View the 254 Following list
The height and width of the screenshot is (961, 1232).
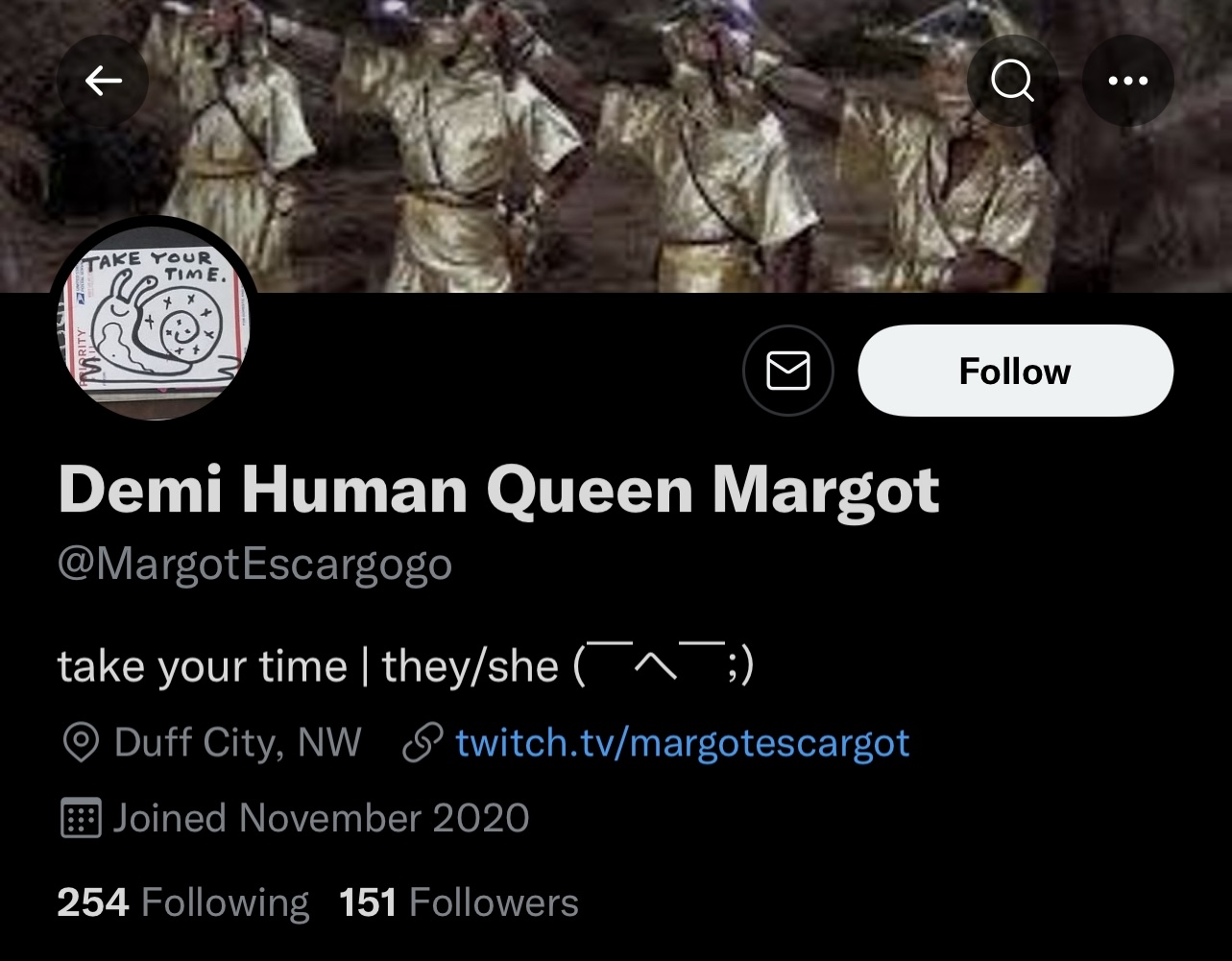(x=182, y=902)
